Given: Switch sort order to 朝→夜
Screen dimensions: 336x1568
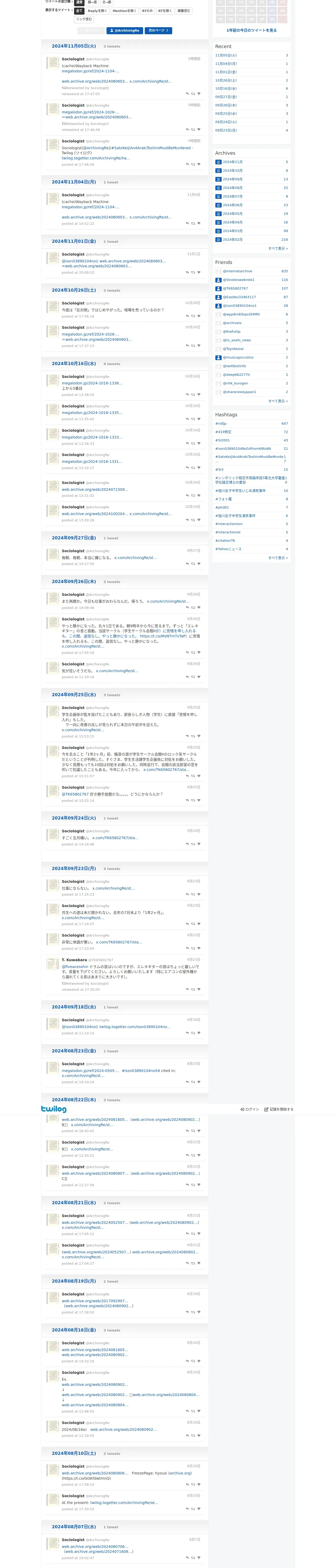Looking at the screenshot, I should pos(92,2).
